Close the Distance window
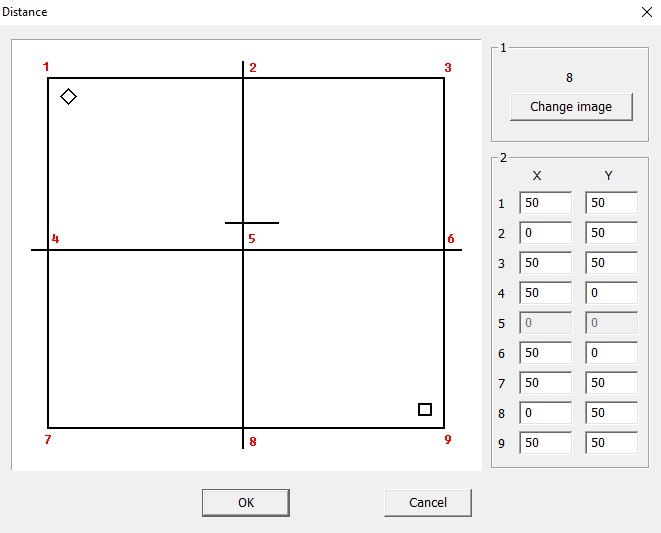661x533 pixels. click(x=646, y=12)
